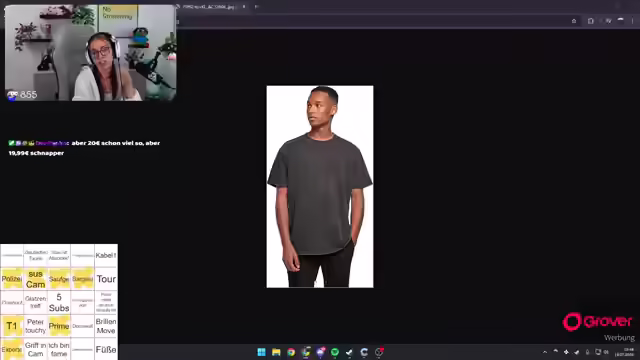
Task: Click the browser bookmark star icon
Action: point(574,21)
